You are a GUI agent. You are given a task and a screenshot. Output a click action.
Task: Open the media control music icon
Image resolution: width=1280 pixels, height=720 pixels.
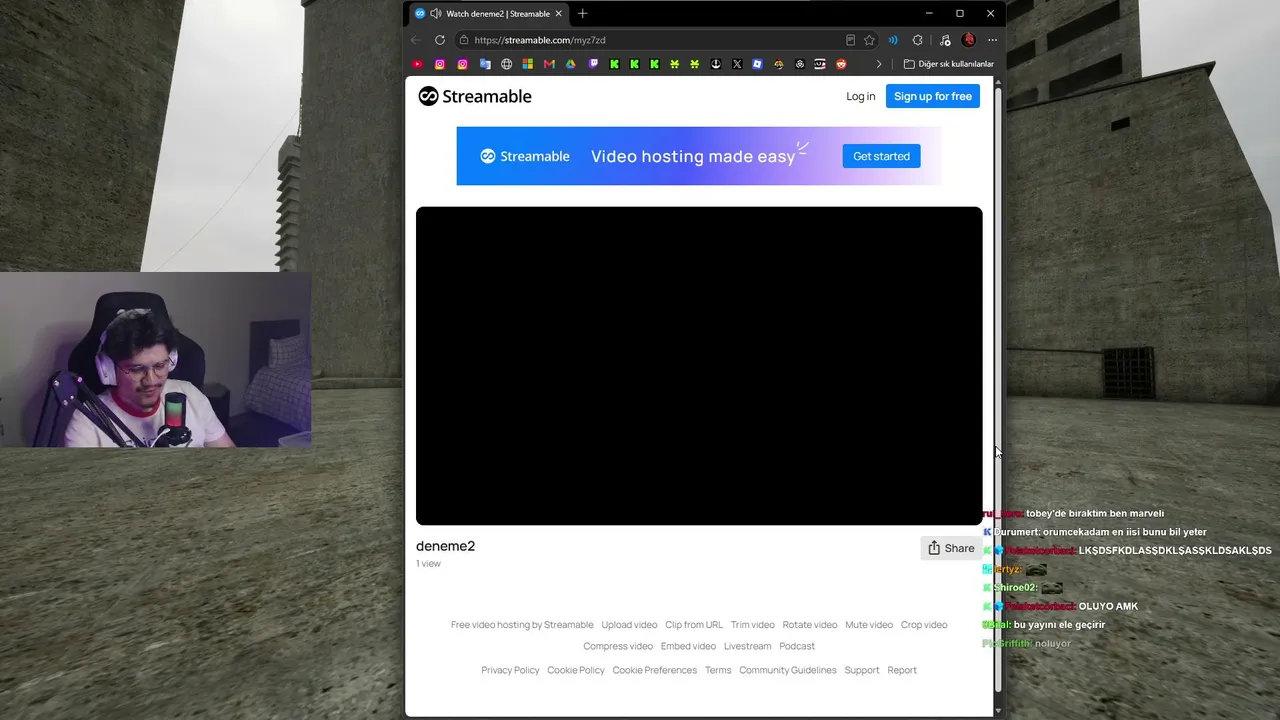pyautogui.click(x=945, y=40)
